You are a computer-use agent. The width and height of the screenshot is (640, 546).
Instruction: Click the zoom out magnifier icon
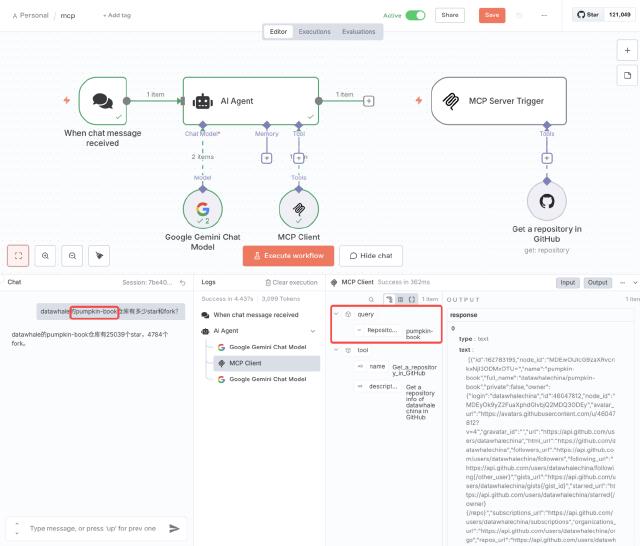coord(73,256)
